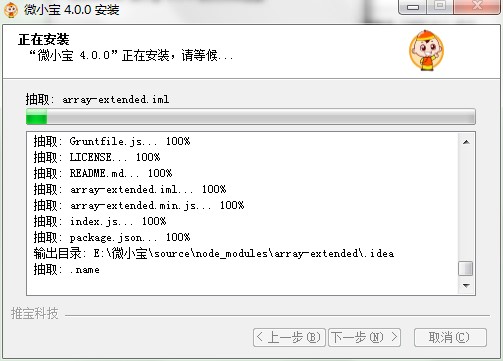
Task: Close the installer window
Action: pyautogui.click(x=477, y=6)
